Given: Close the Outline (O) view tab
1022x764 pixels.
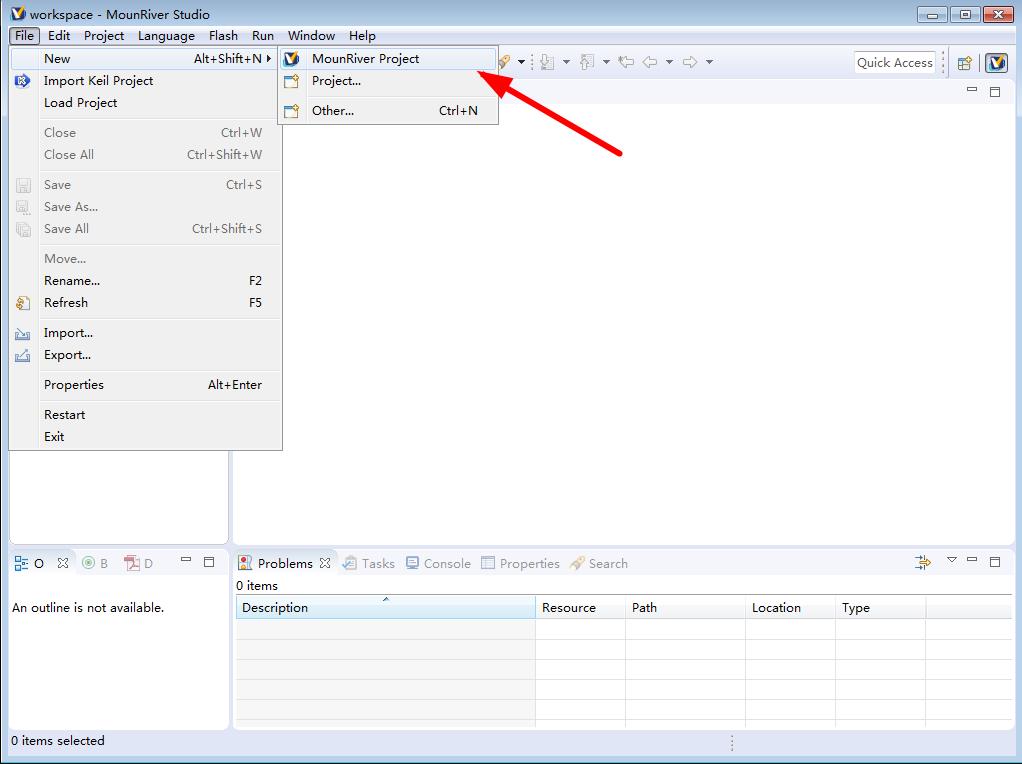Looking at the screenshot, I should 63,563.
